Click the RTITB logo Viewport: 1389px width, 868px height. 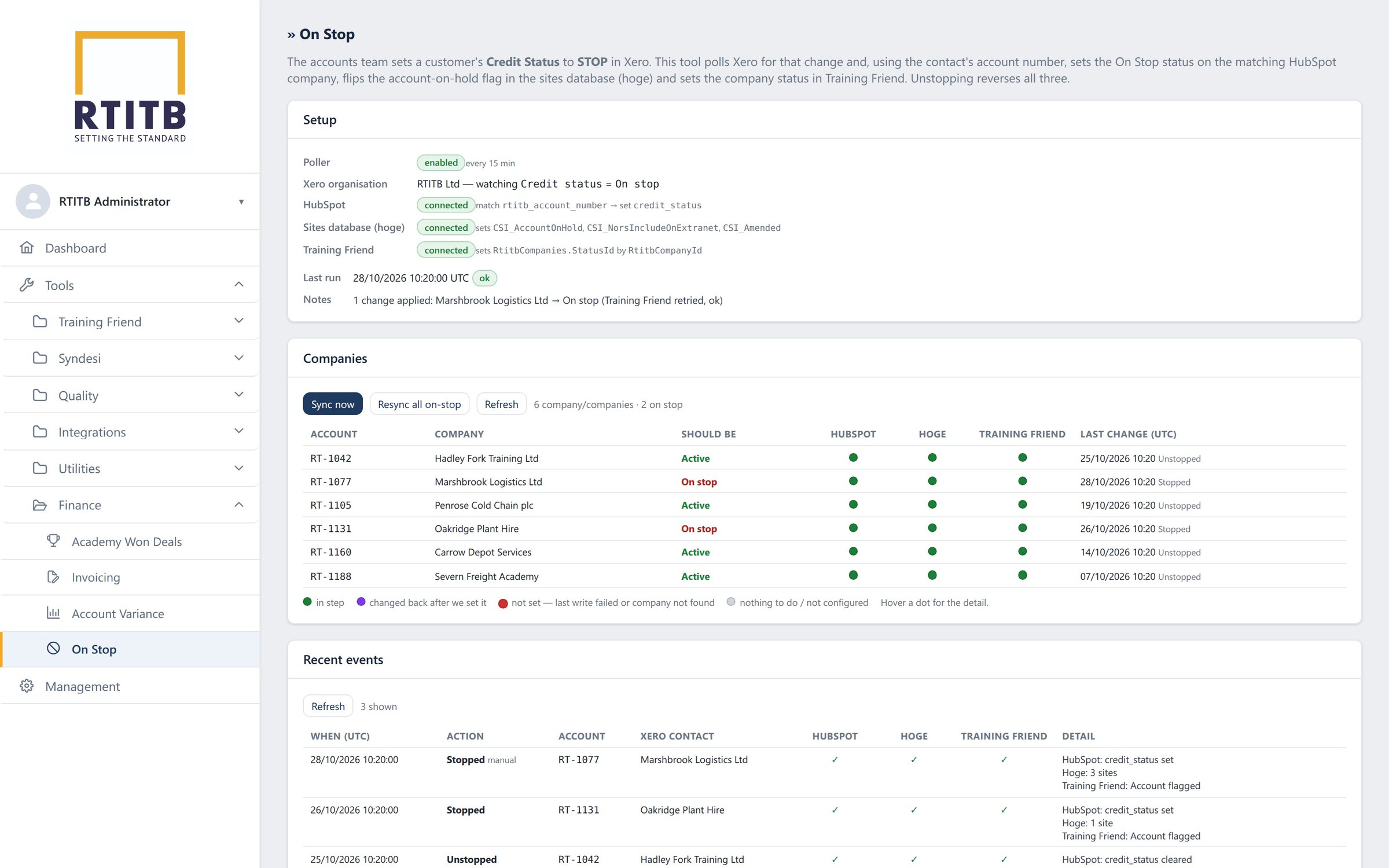(x=130, y=87)
